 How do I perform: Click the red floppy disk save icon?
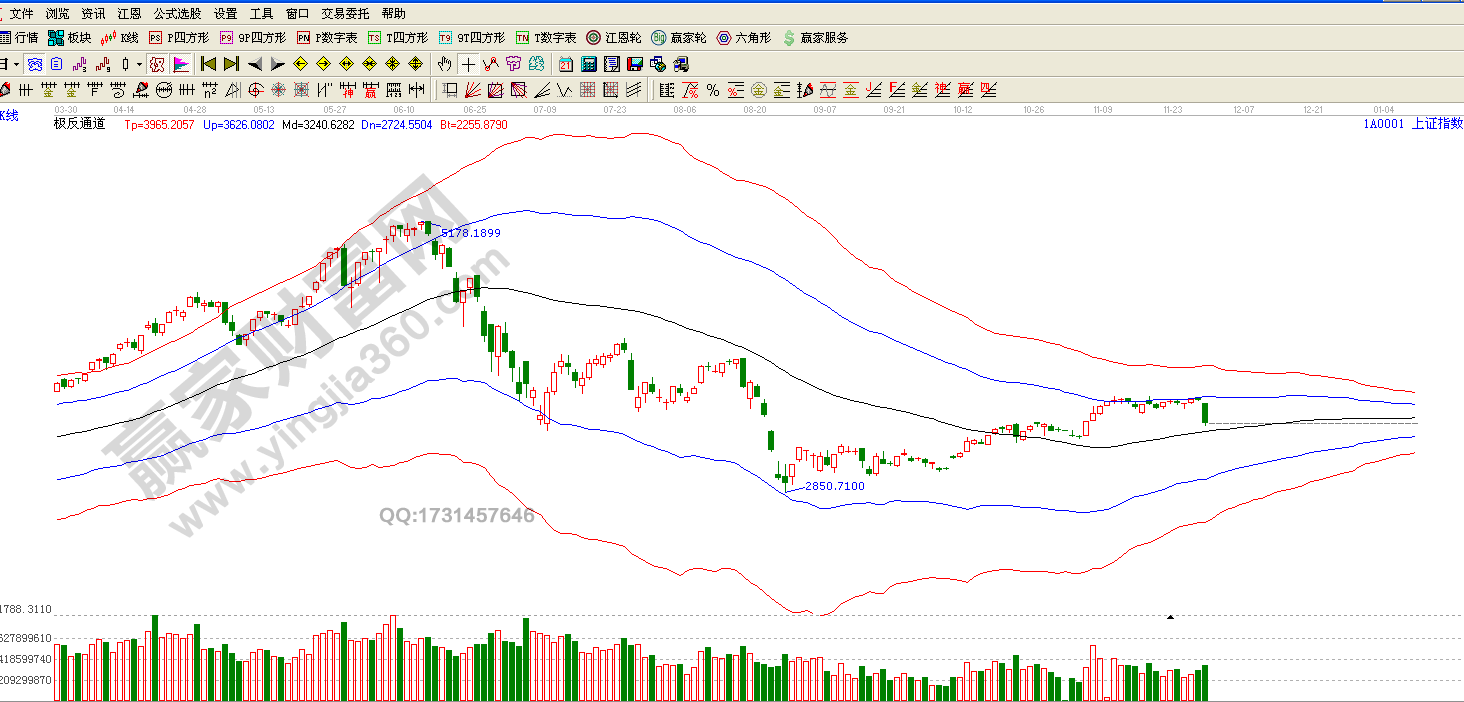[634, 64]
